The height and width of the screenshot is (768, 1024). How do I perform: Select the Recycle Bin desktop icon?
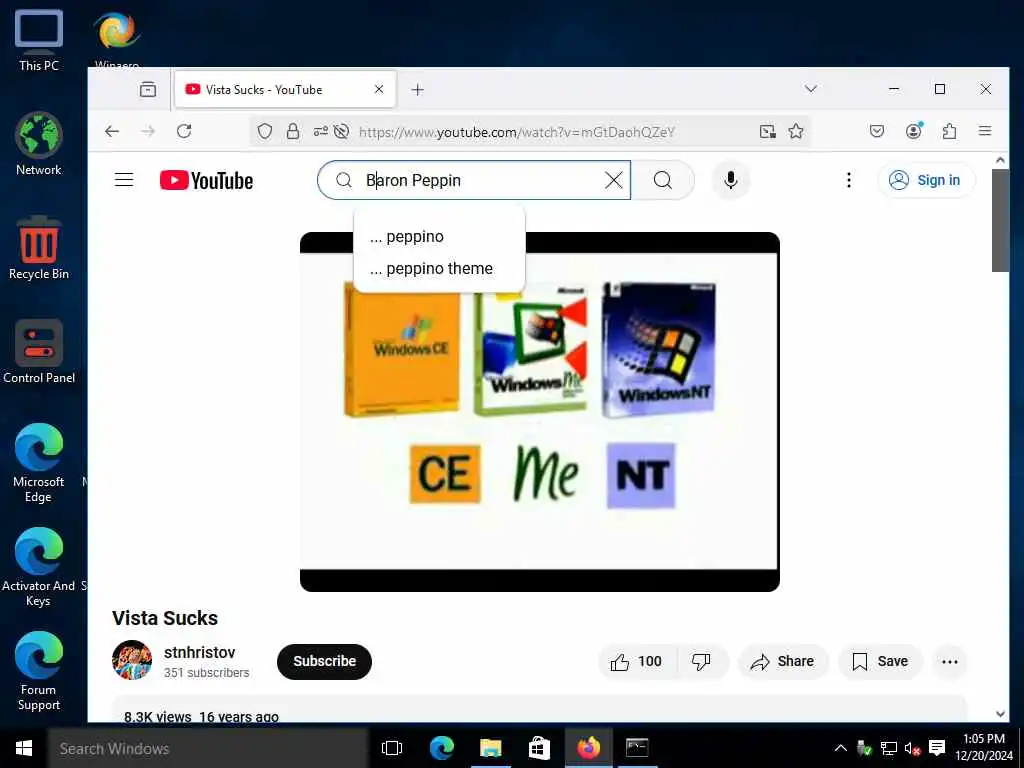tap(39, 248)
